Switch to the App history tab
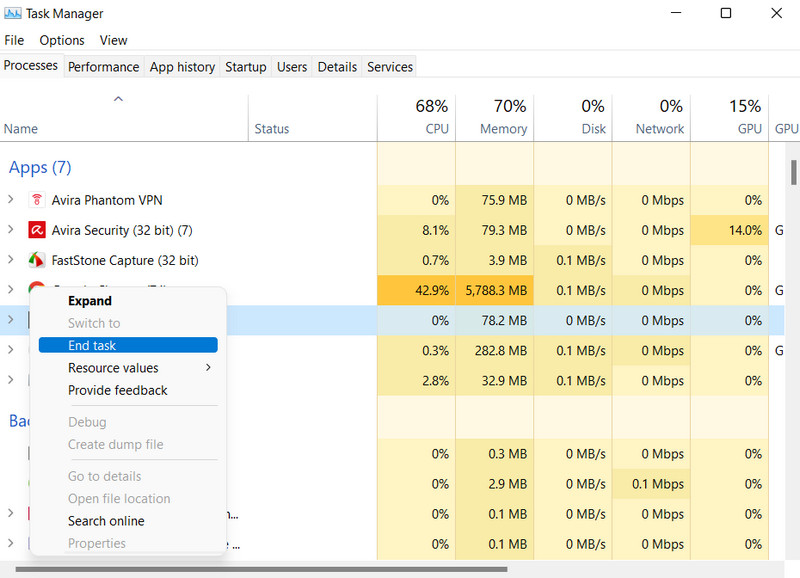800x578 pixels. (181, 66)
